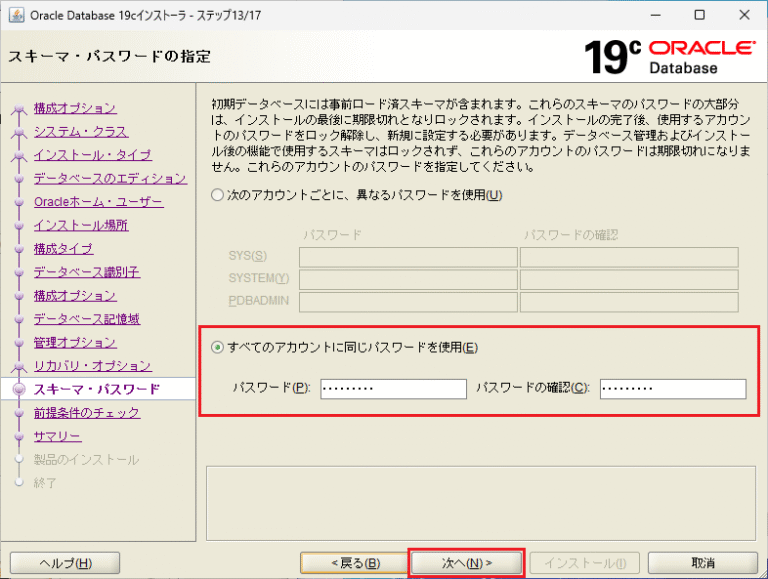The image size is (768, 579).
Task: Open the 構成オプション step below データベース識別子
Action: tap(75, 295)
